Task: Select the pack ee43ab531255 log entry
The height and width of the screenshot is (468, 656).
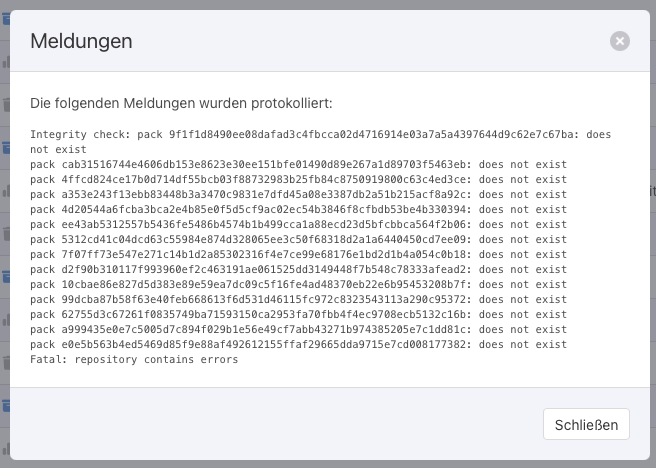Action: point(298,224)
